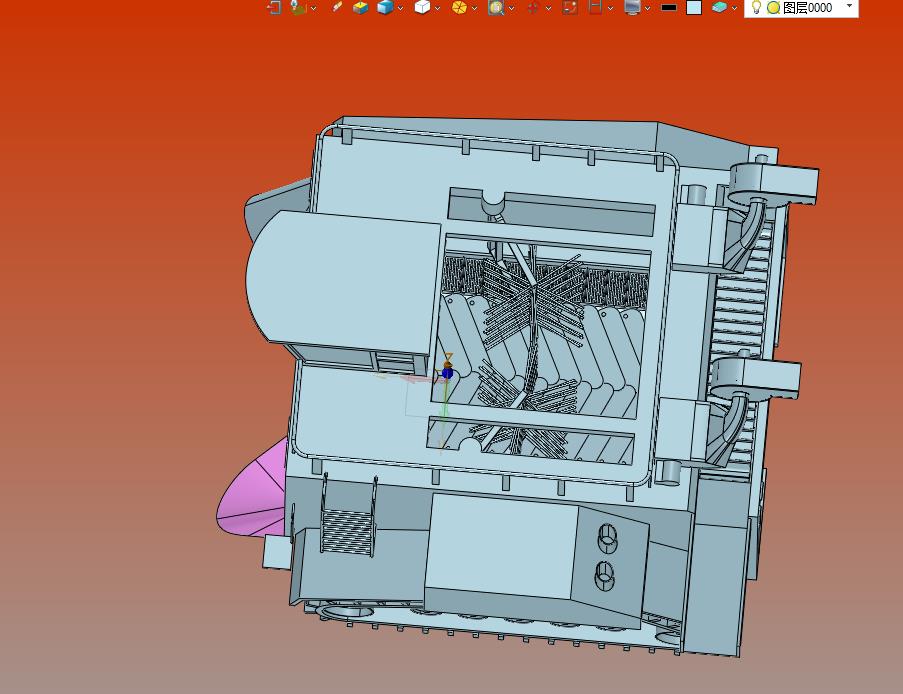Select the pink cone-shaped part of model
Viewport: 903px width, 694px height.
(x=253, y=492)
